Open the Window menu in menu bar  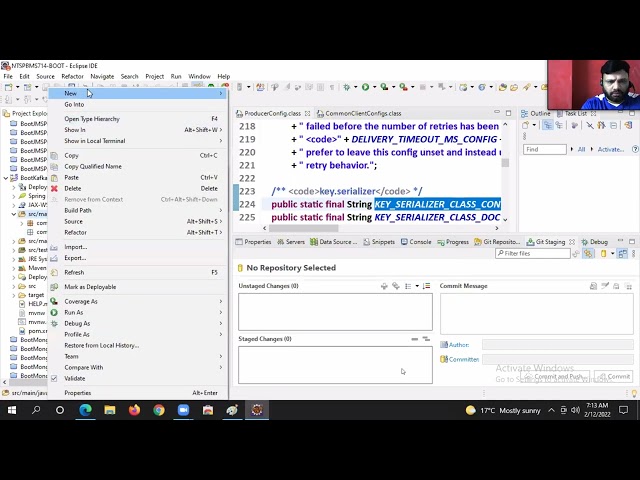[x=199, y=76]
